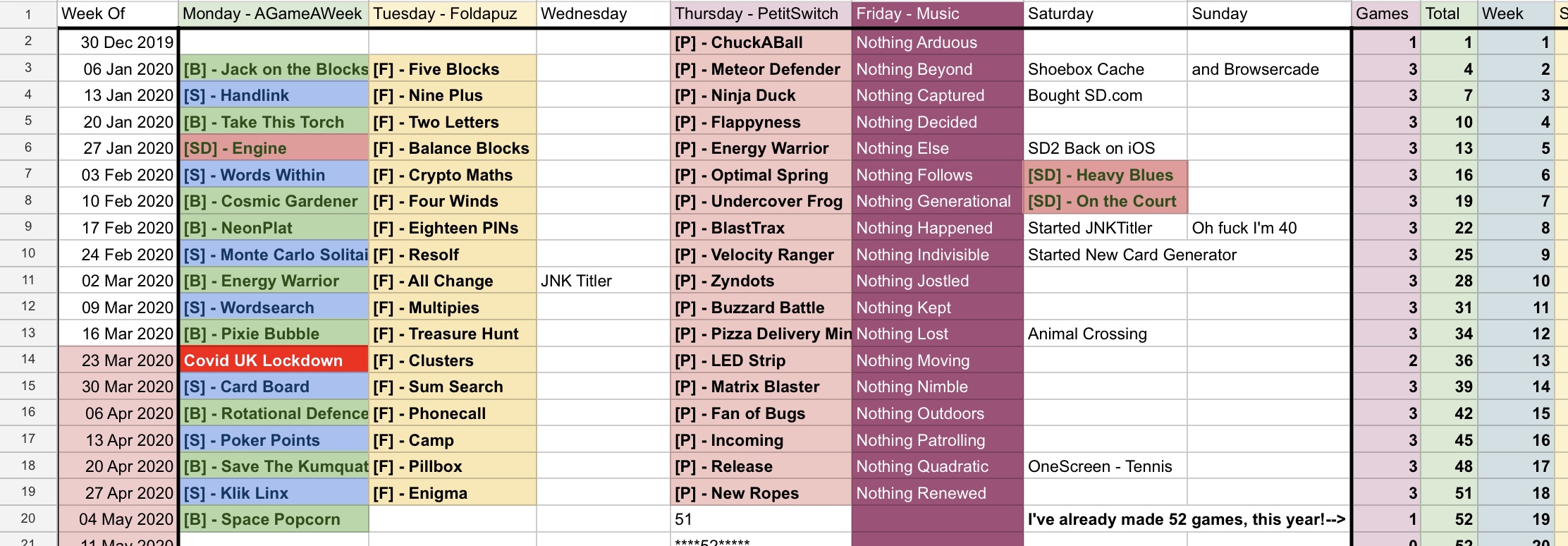This screenshot has height=546, width=1568.
Task: Select the 'Covid UK Lockdown' red cell
Action: coord(274,360)
